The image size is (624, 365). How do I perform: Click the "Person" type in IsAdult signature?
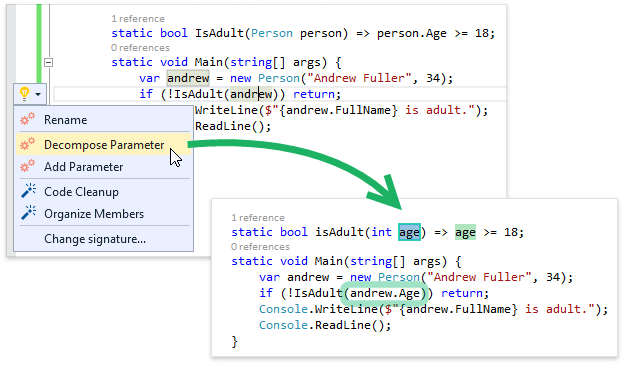[272, 33]
